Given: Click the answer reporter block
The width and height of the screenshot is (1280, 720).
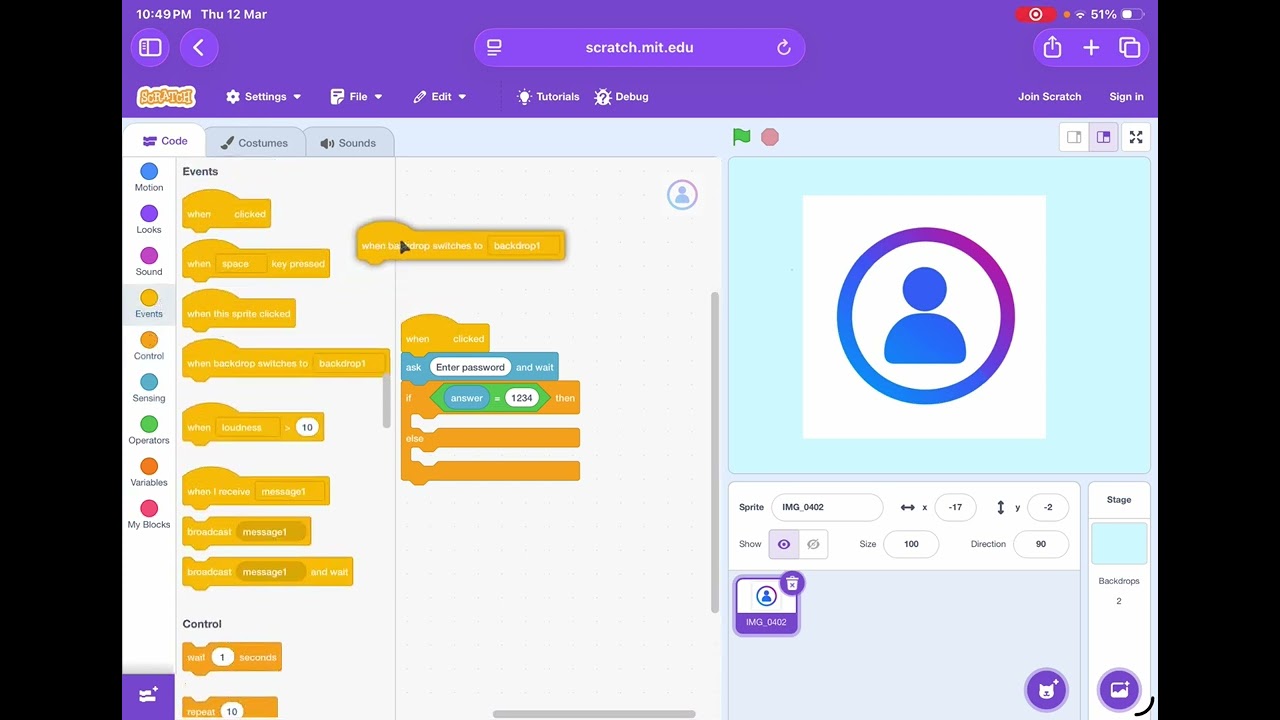Looking at the screenshot, I should coord(466,398).
